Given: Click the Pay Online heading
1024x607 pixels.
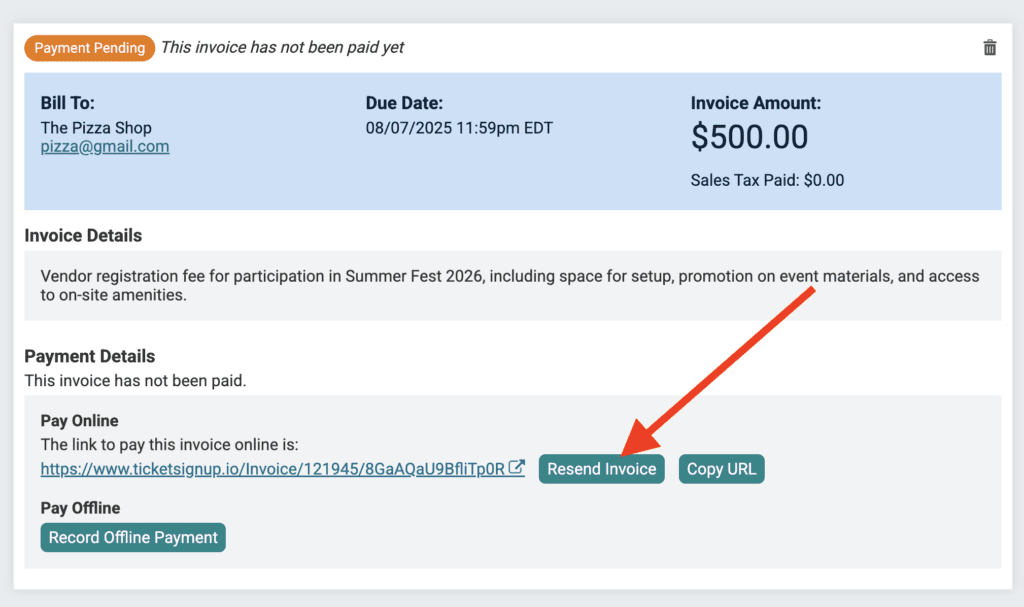Looking at the screenshot, I should coord(79,421).
